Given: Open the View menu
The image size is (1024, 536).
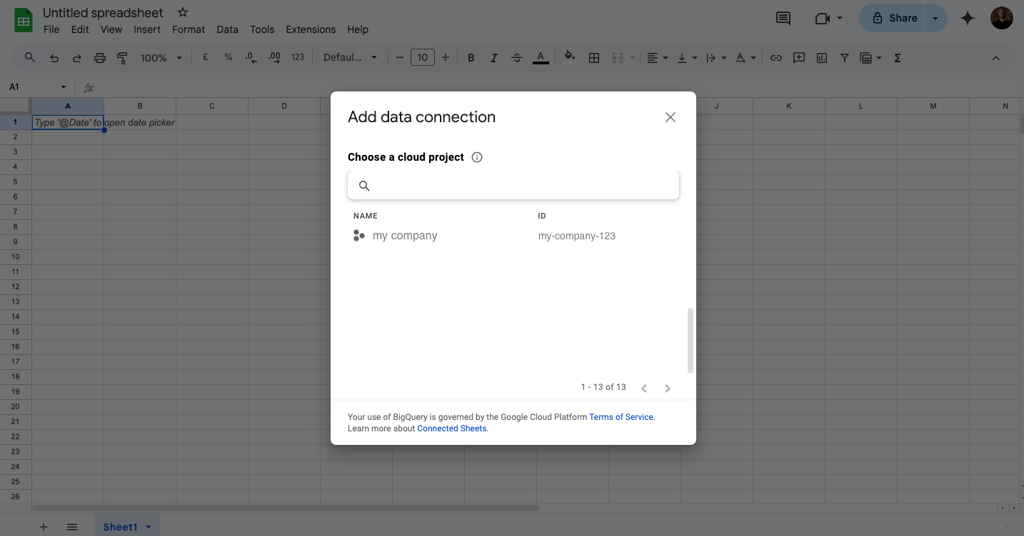Looking at the screenshot, I should [111, 29].
